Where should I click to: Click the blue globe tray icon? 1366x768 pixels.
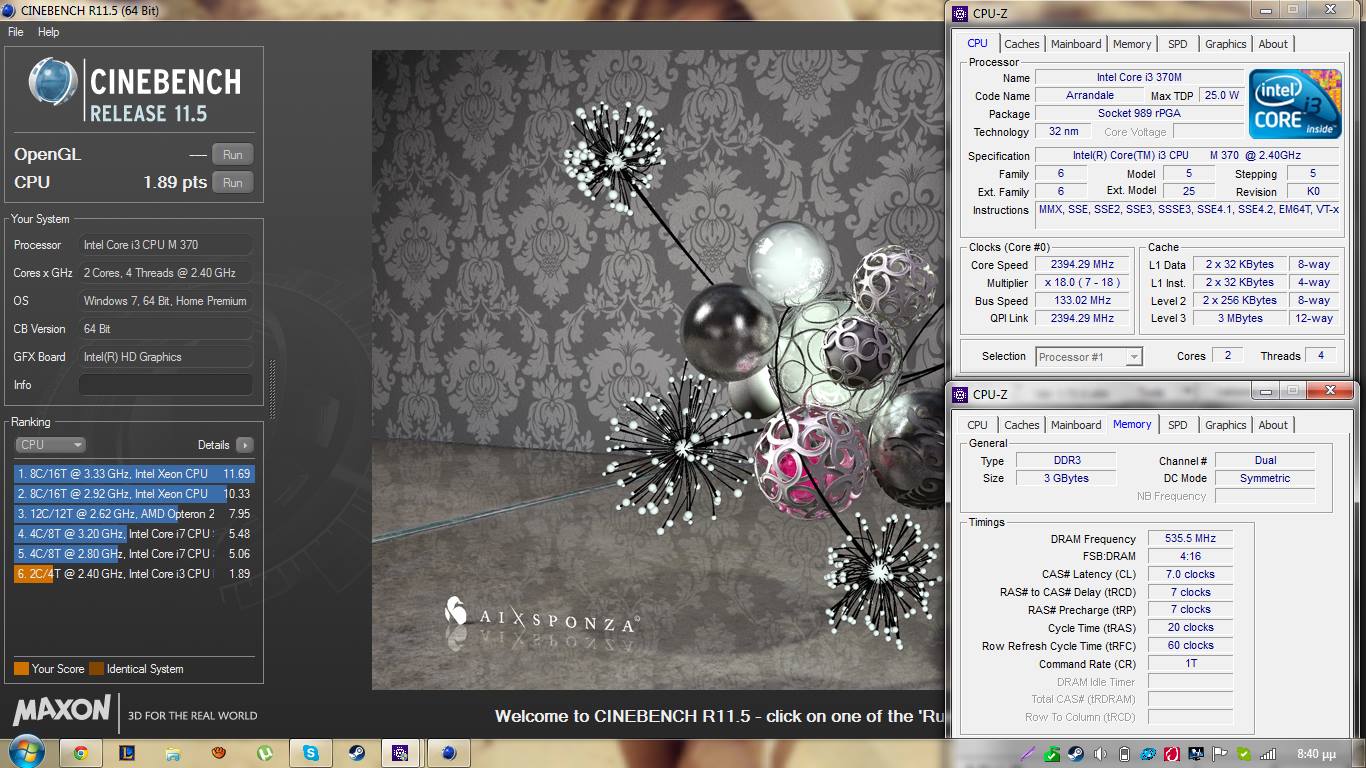(x=1148, y=754)
